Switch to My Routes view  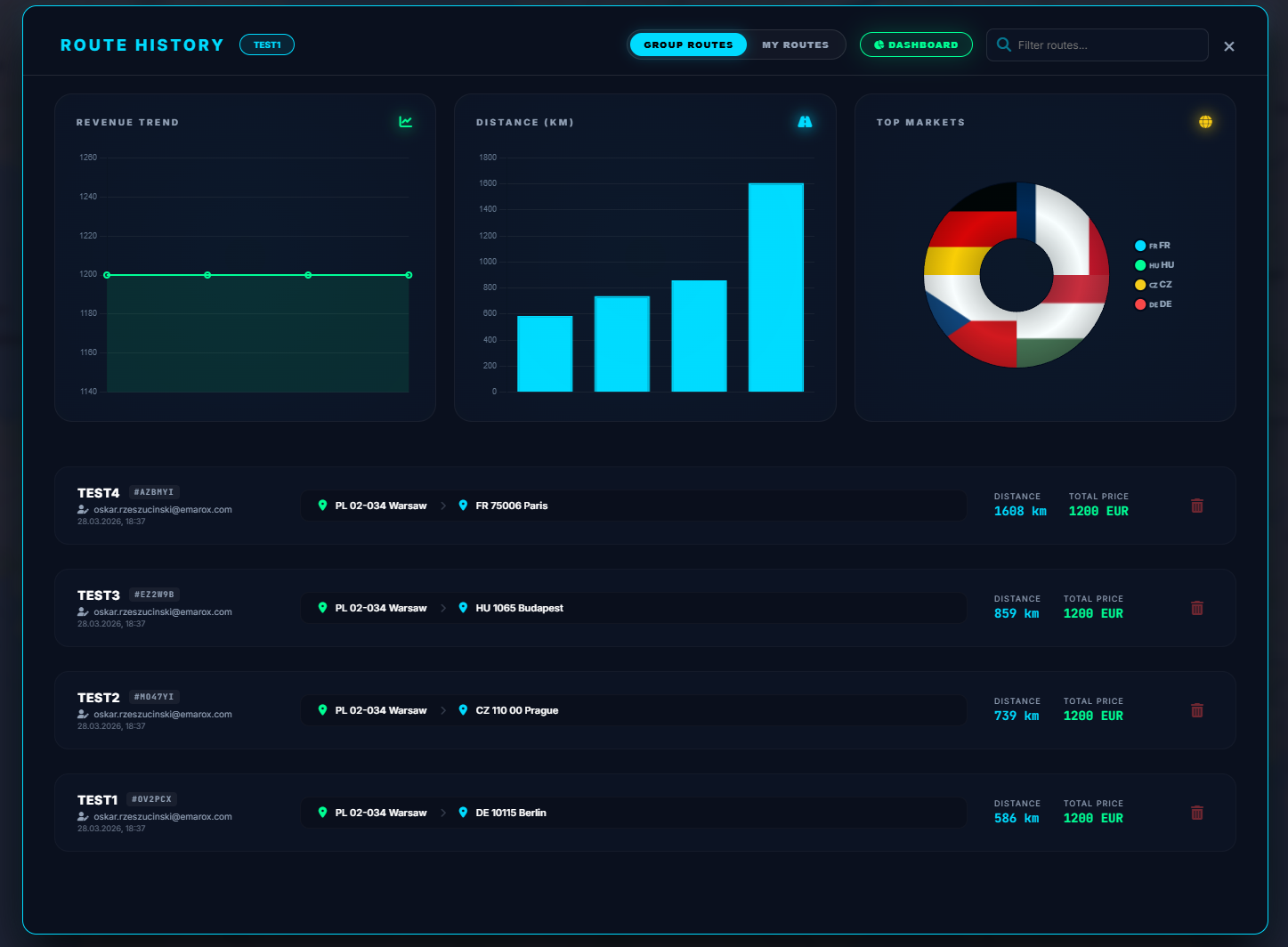795,45
